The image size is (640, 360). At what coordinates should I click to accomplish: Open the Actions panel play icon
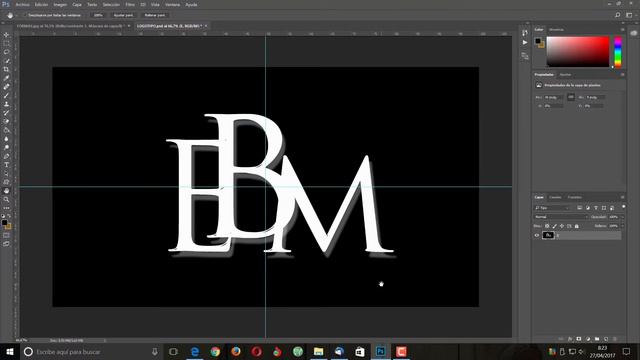point(525,42)
